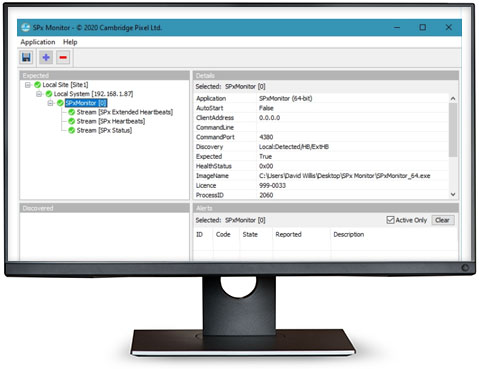Select SPxMonitor [0] tree item
The height and width of the screenshot is (369, 479).
(86, 103)
